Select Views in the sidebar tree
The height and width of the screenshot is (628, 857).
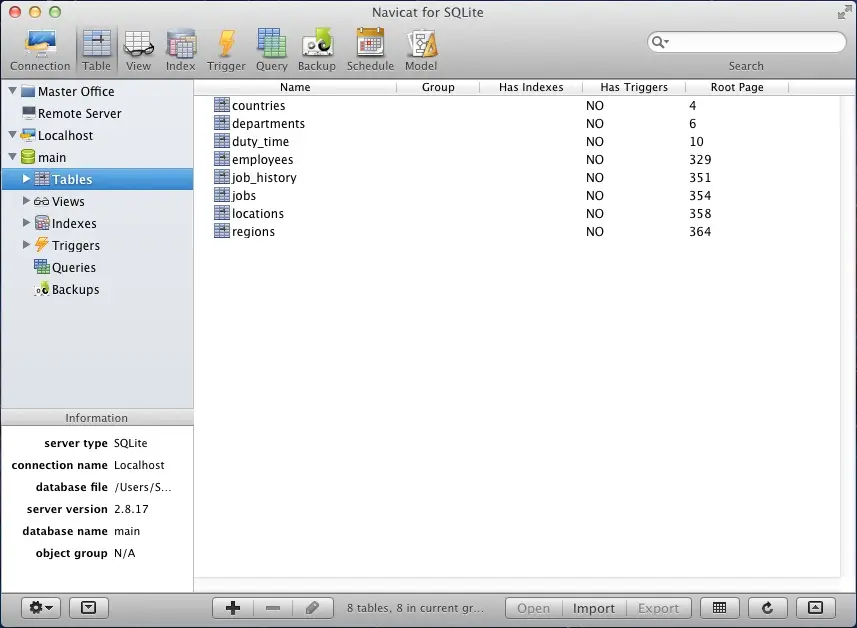point(68,201)
